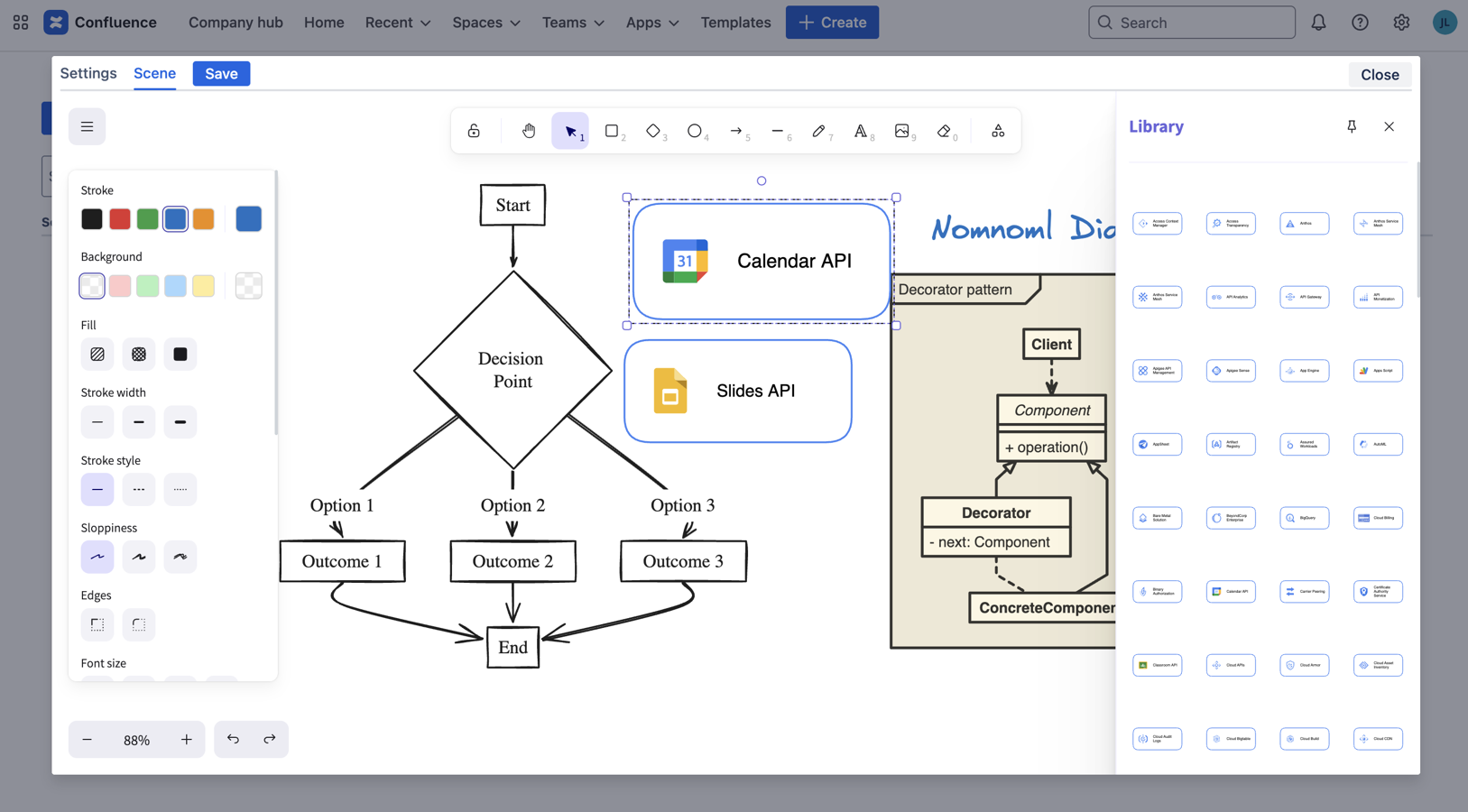Select the Diamond shape tool
The height and width of the screenshot is (812, 1468).
click(653, 131)
